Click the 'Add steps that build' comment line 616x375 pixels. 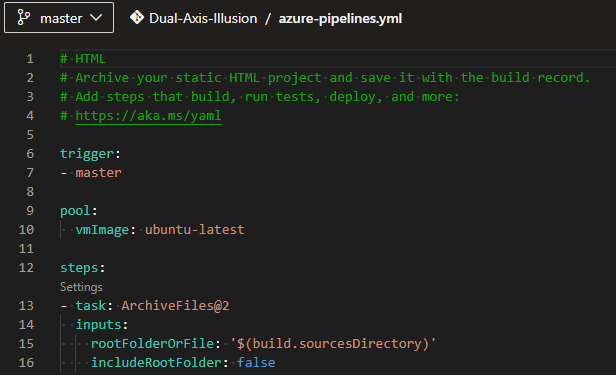tap(260, 97)
